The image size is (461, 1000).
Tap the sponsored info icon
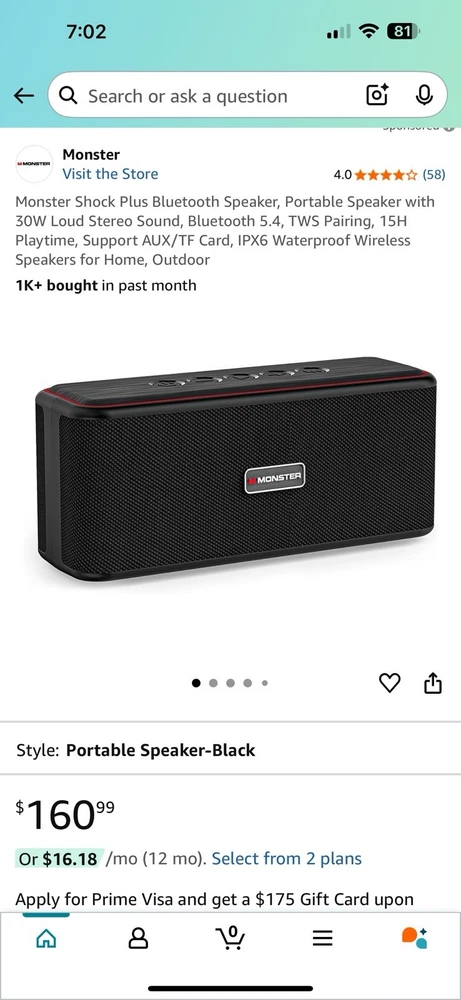coord(450,127)
